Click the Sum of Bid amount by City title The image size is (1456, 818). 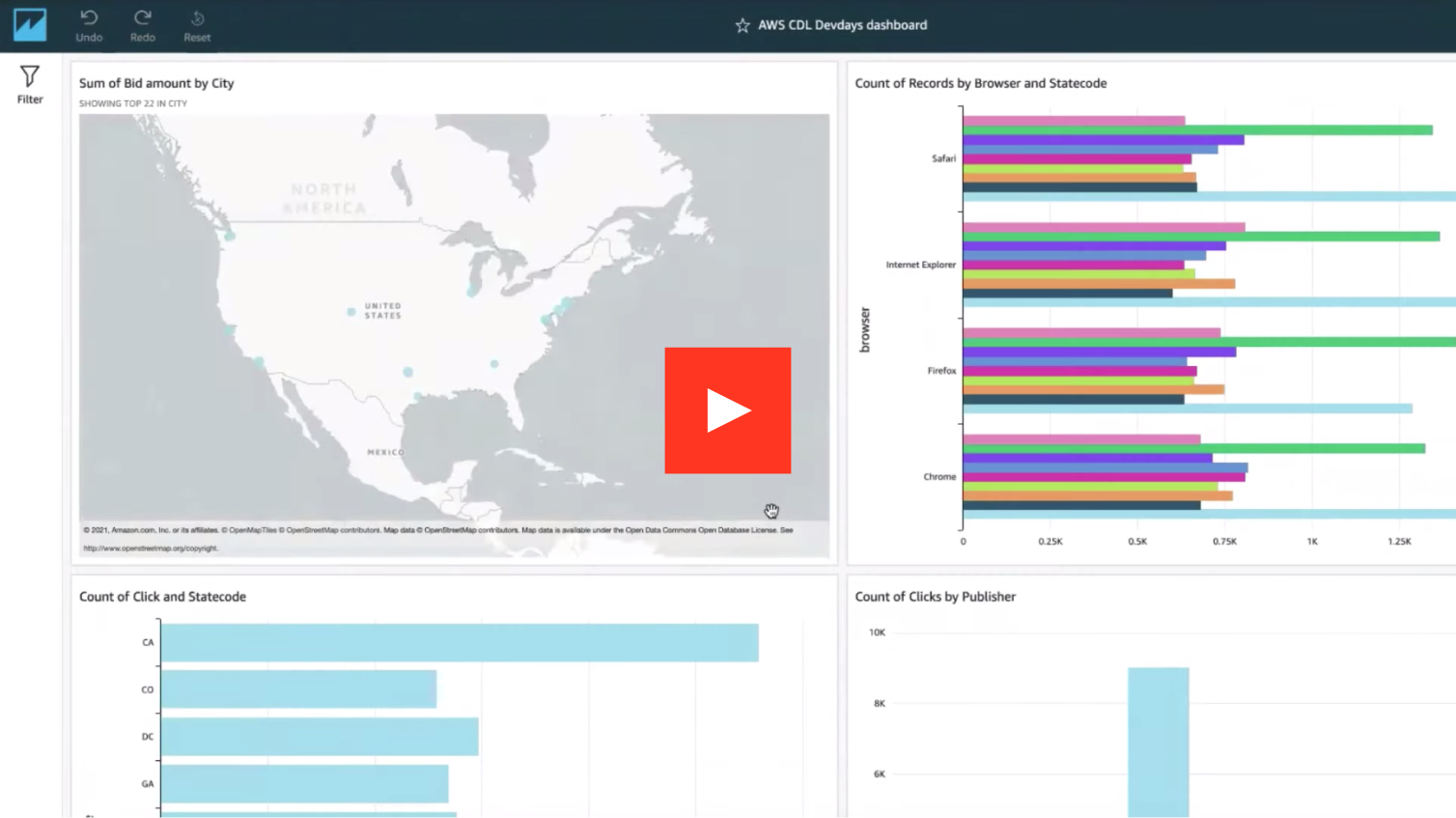pos(156,83)
